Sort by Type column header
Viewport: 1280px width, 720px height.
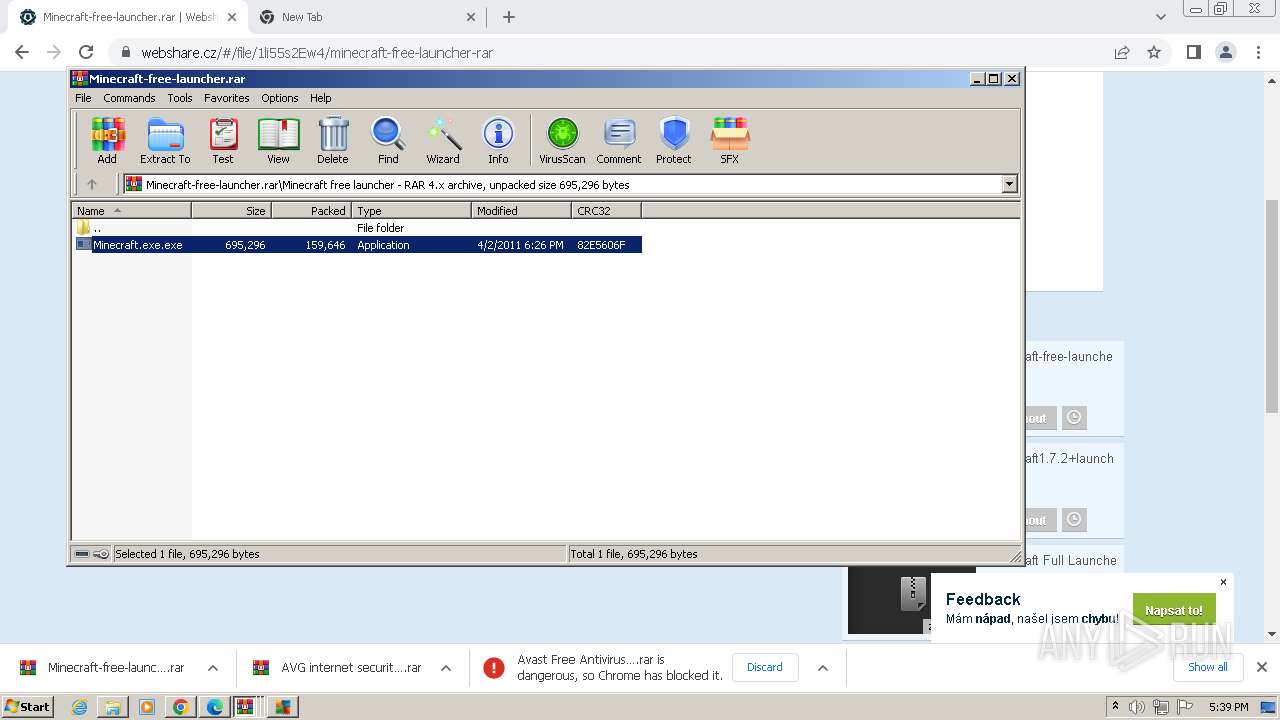point(411,210)
